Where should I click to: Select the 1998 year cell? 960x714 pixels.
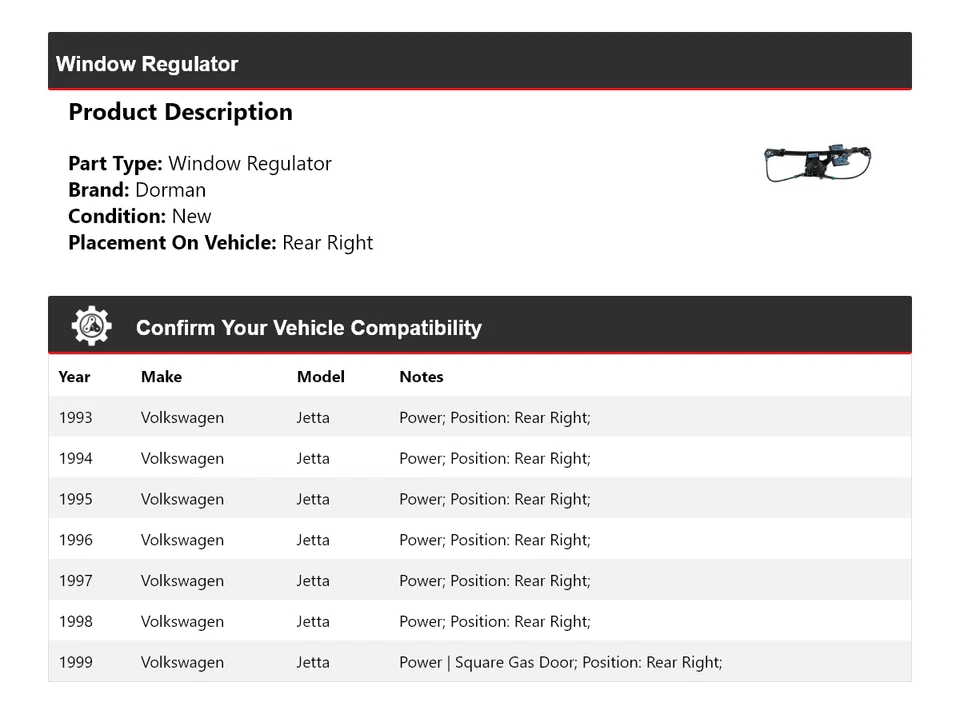tap(75, 622)
